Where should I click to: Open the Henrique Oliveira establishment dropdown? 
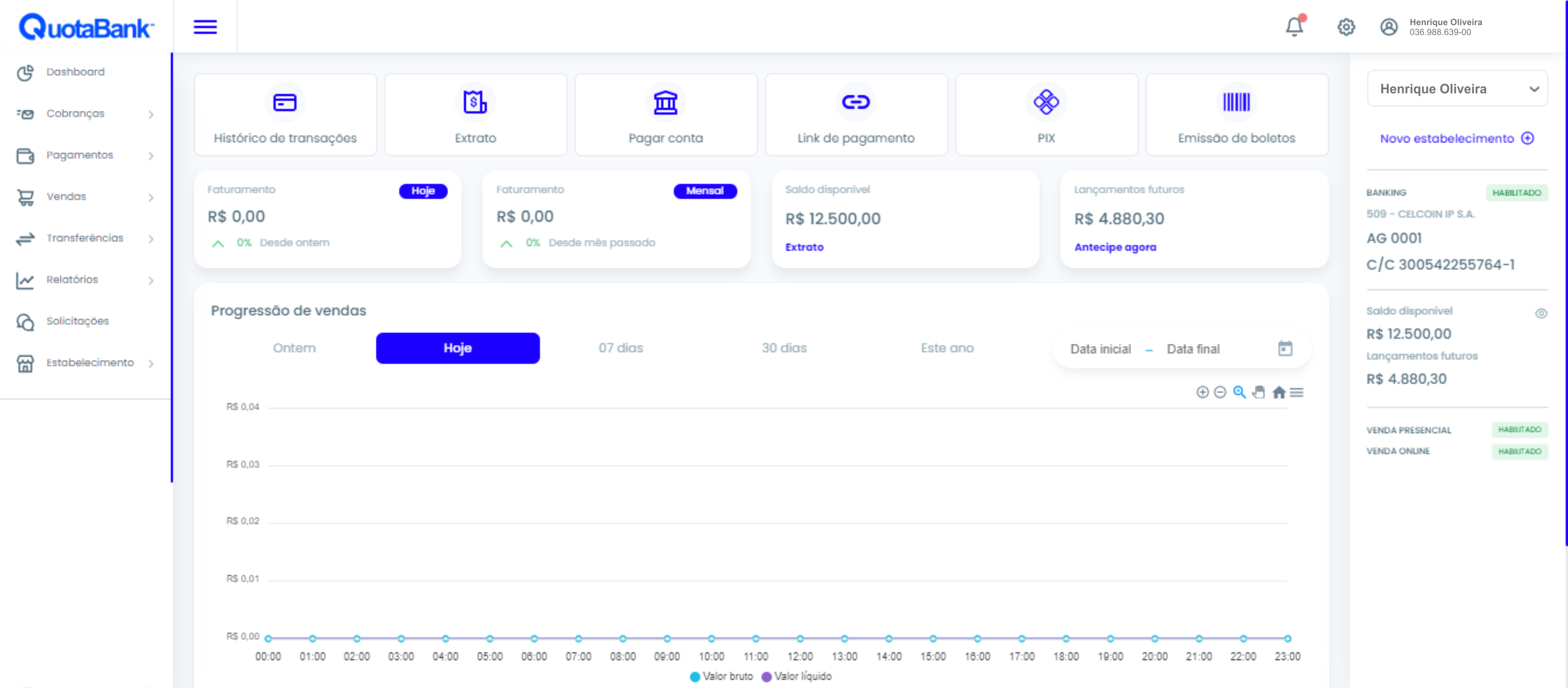[x=1457, y=89]
